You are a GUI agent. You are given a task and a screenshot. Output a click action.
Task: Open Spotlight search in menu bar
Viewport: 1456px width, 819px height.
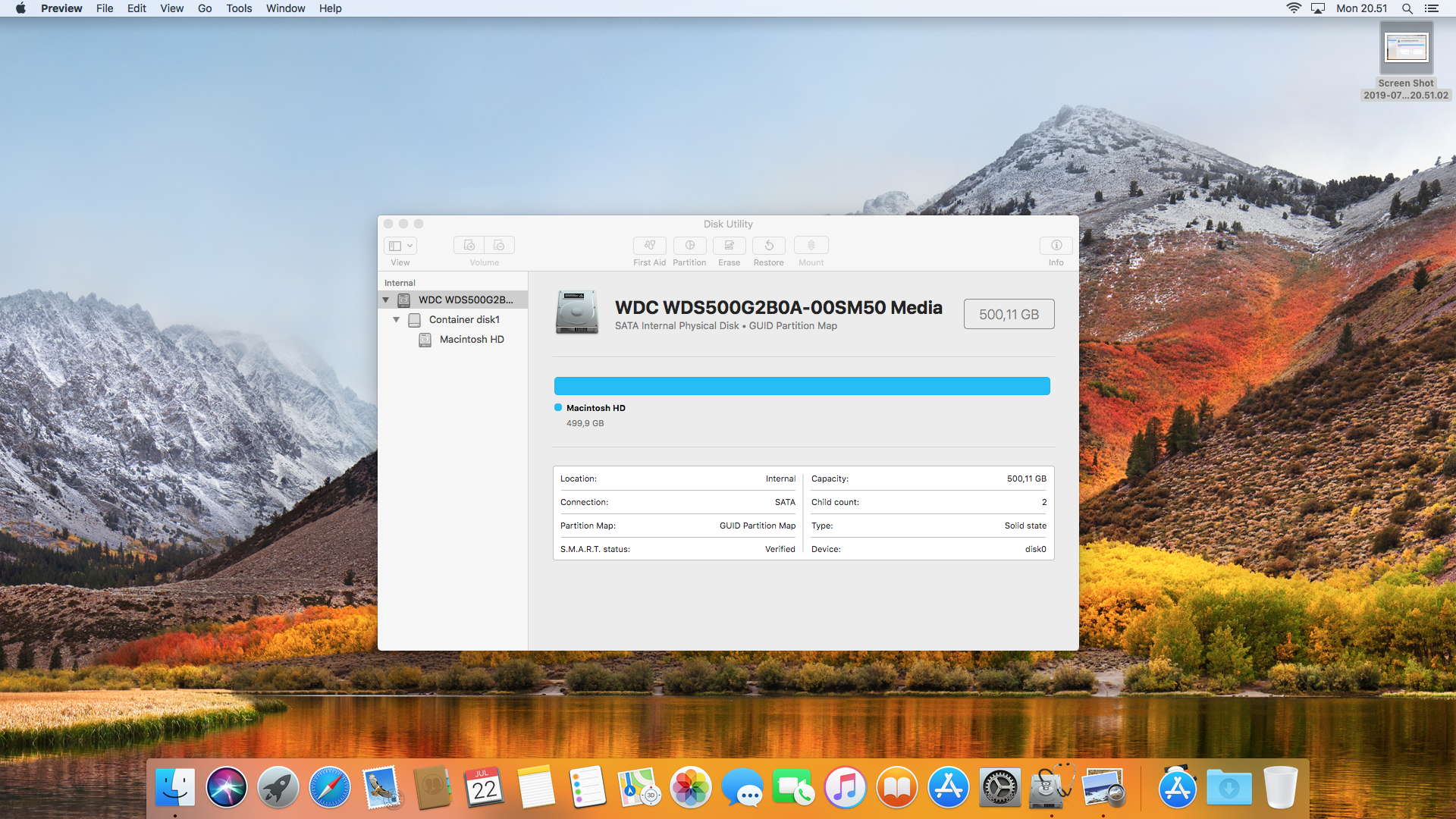[1407, 8]
